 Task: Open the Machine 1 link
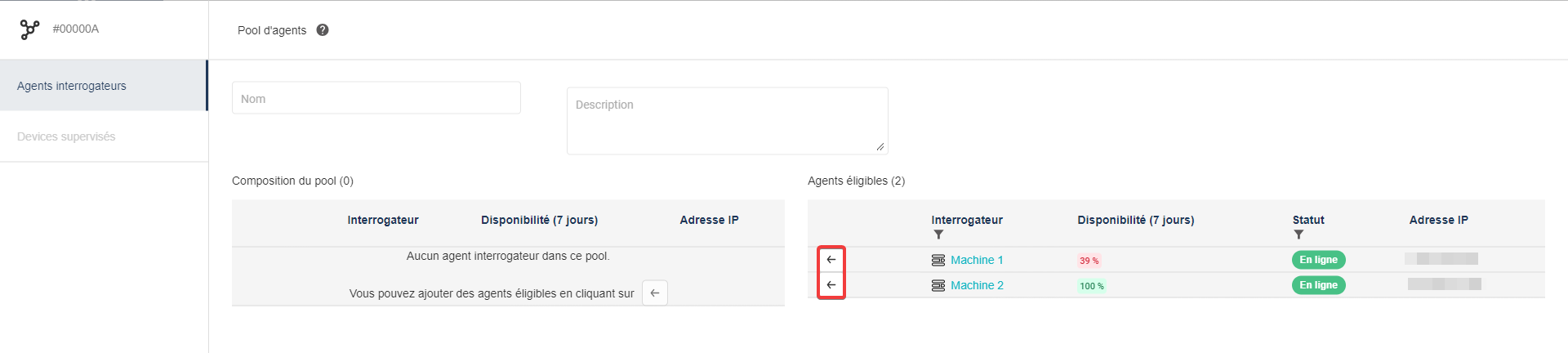click(x=977, y=260)
